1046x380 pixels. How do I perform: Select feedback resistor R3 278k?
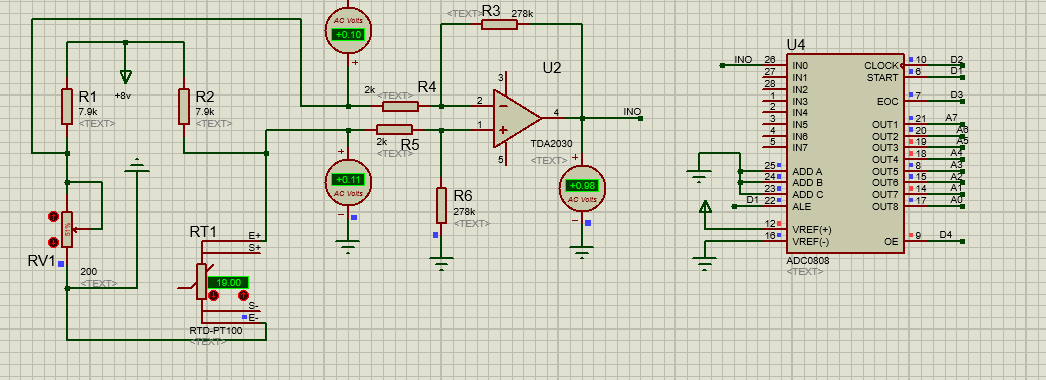499,25
